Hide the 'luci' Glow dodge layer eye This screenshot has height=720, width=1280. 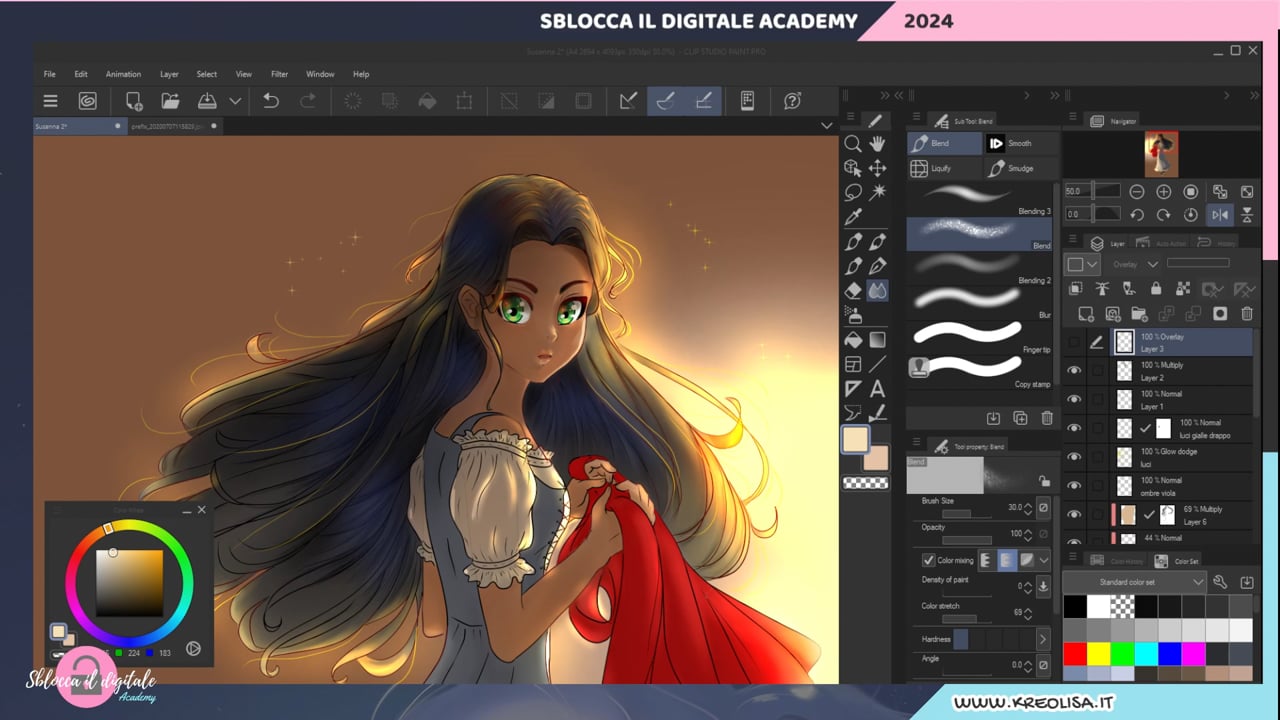pos(1074,457)
